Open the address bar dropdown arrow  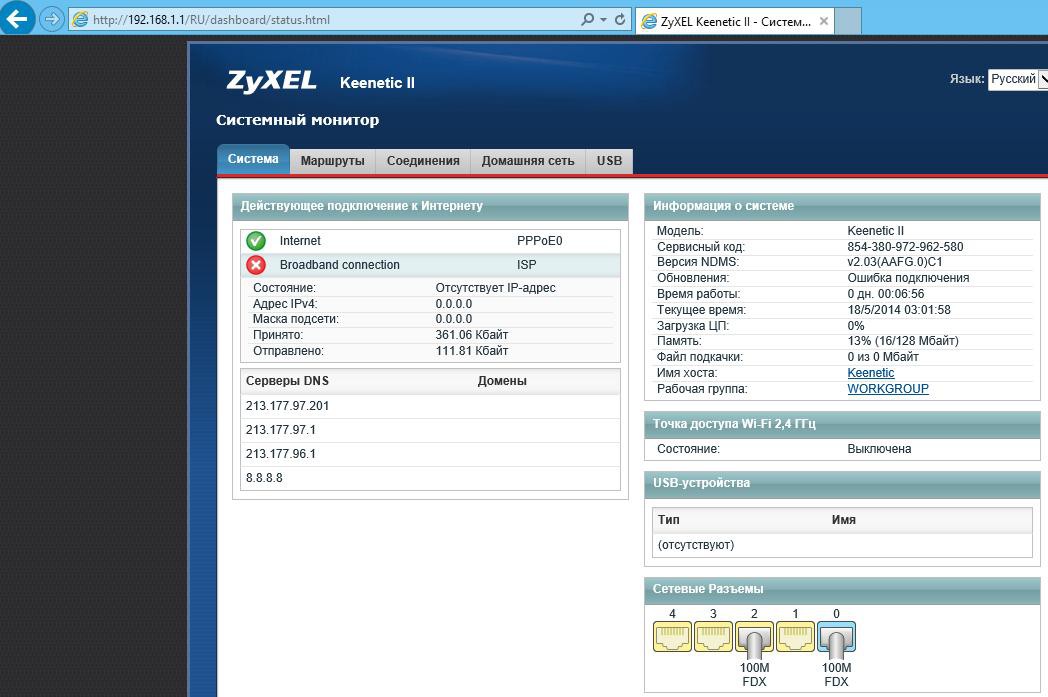coord(604,19)
